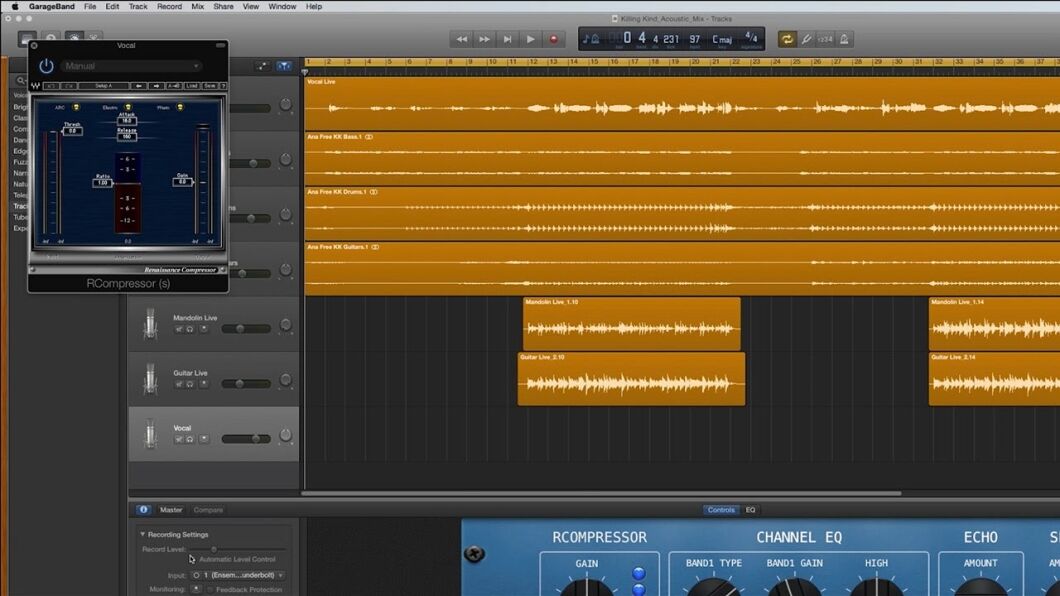The image size is (1060, 596).
Task: Toggle the RCompressor power button
Action: 46,65
